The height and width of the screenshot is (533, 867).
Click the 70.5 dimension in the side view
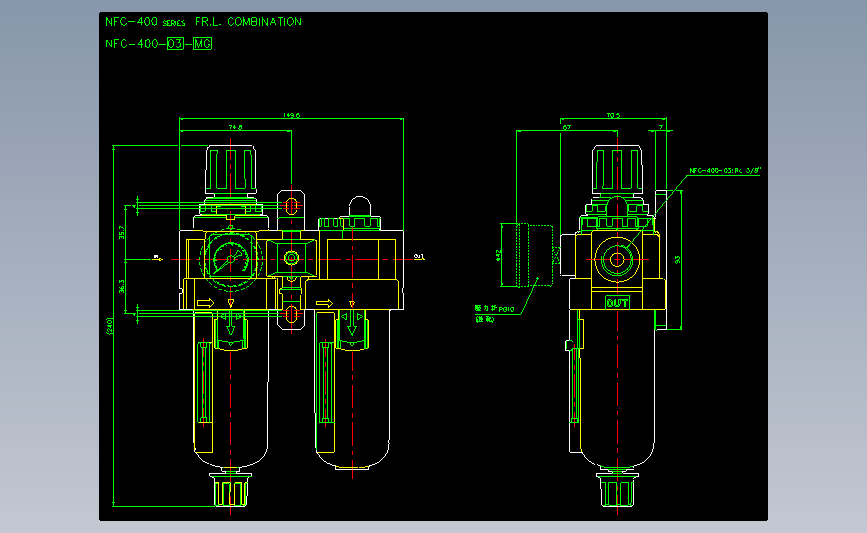(613, 116)
